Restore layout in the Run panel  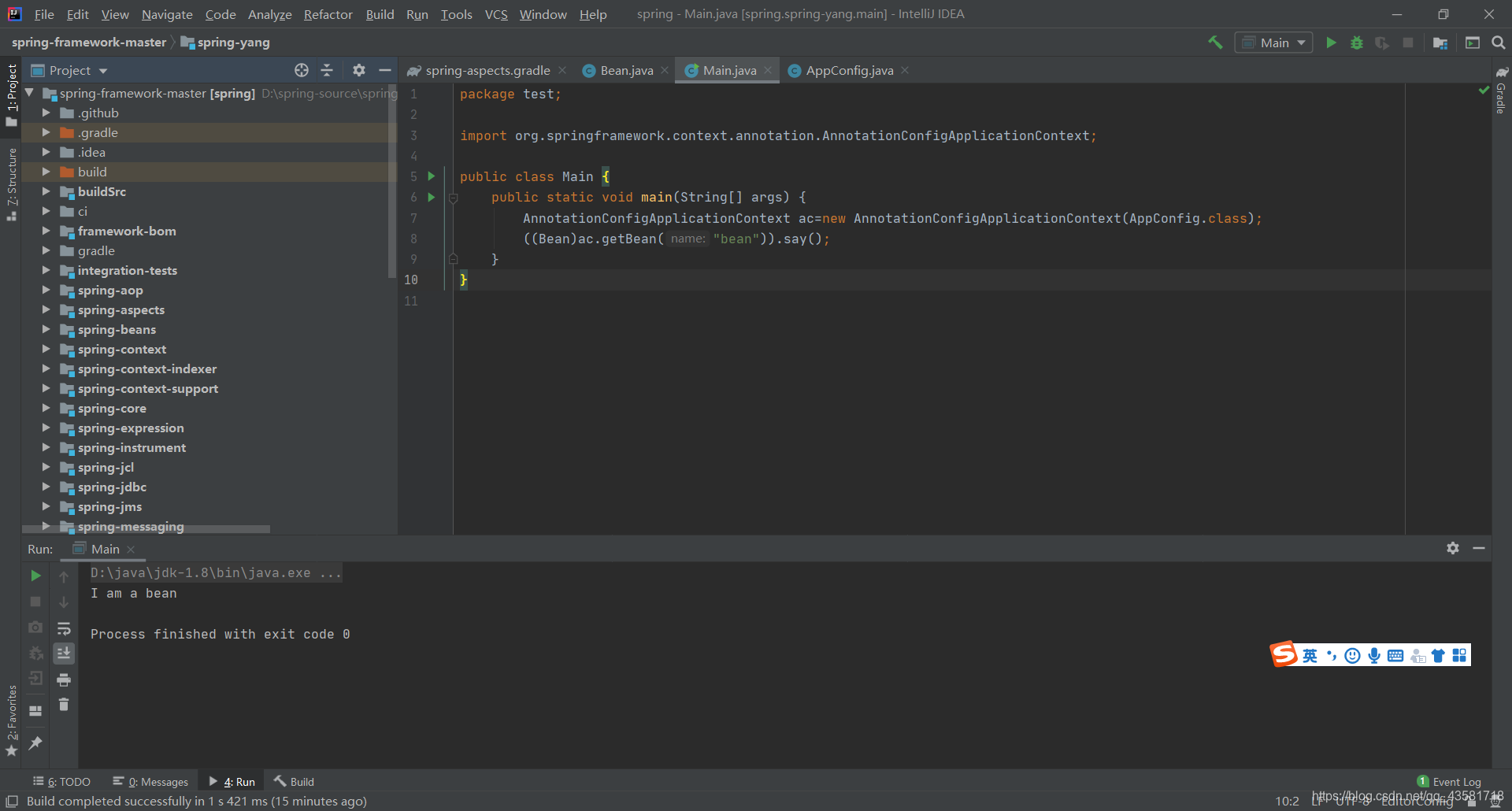click(35, 710)
